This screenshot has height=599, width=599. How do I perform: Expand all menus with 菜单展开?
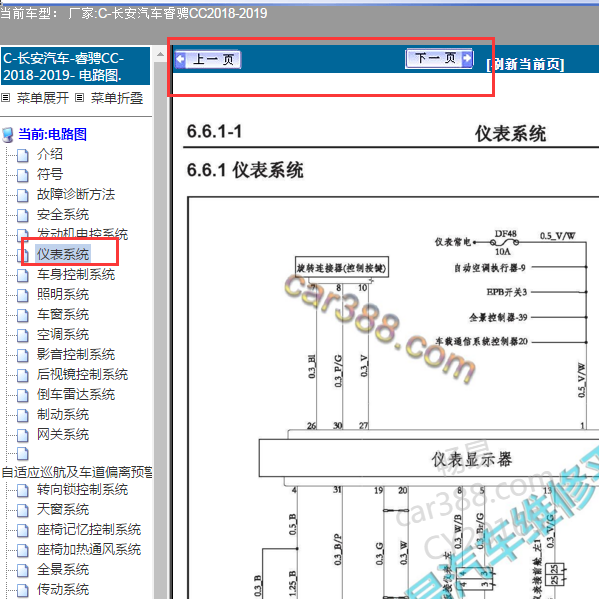click(42, 98)
